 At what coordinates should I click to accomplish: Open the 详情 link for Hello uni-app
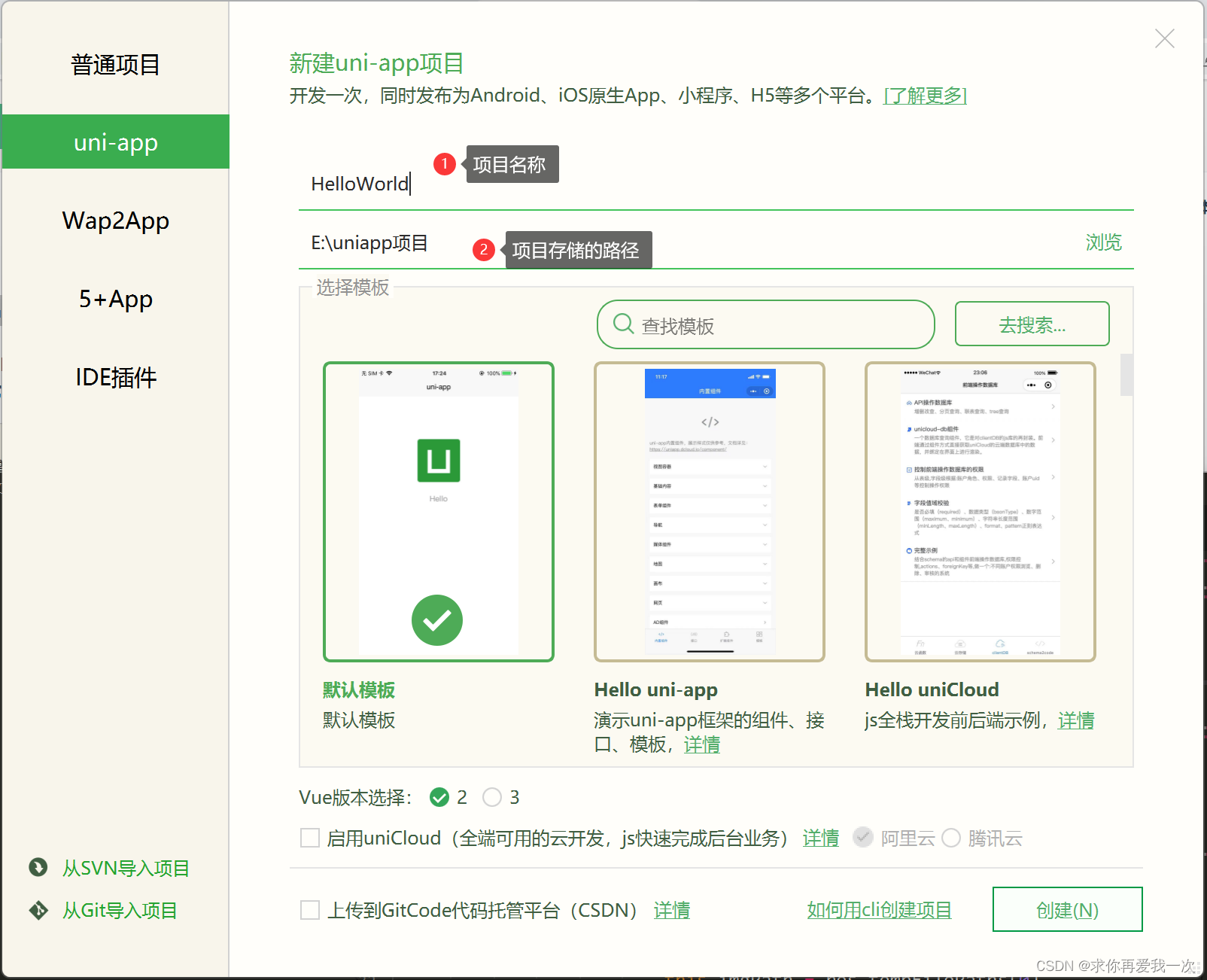[x=701, y=744]
